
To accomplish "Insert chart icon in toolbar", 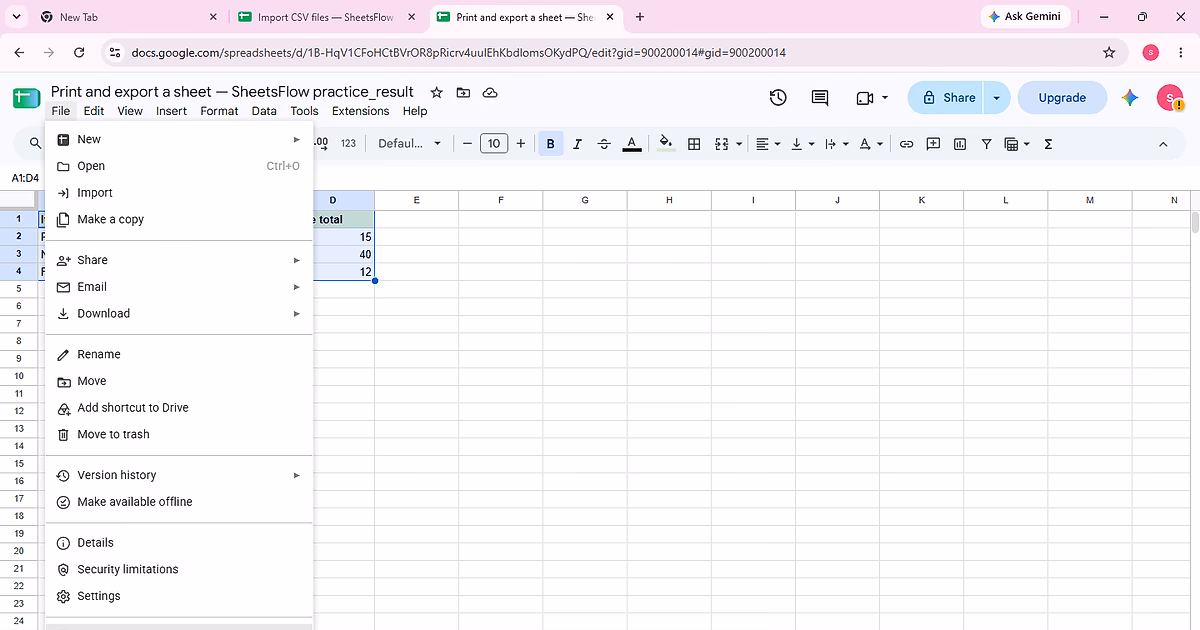I will coord(960,144).
